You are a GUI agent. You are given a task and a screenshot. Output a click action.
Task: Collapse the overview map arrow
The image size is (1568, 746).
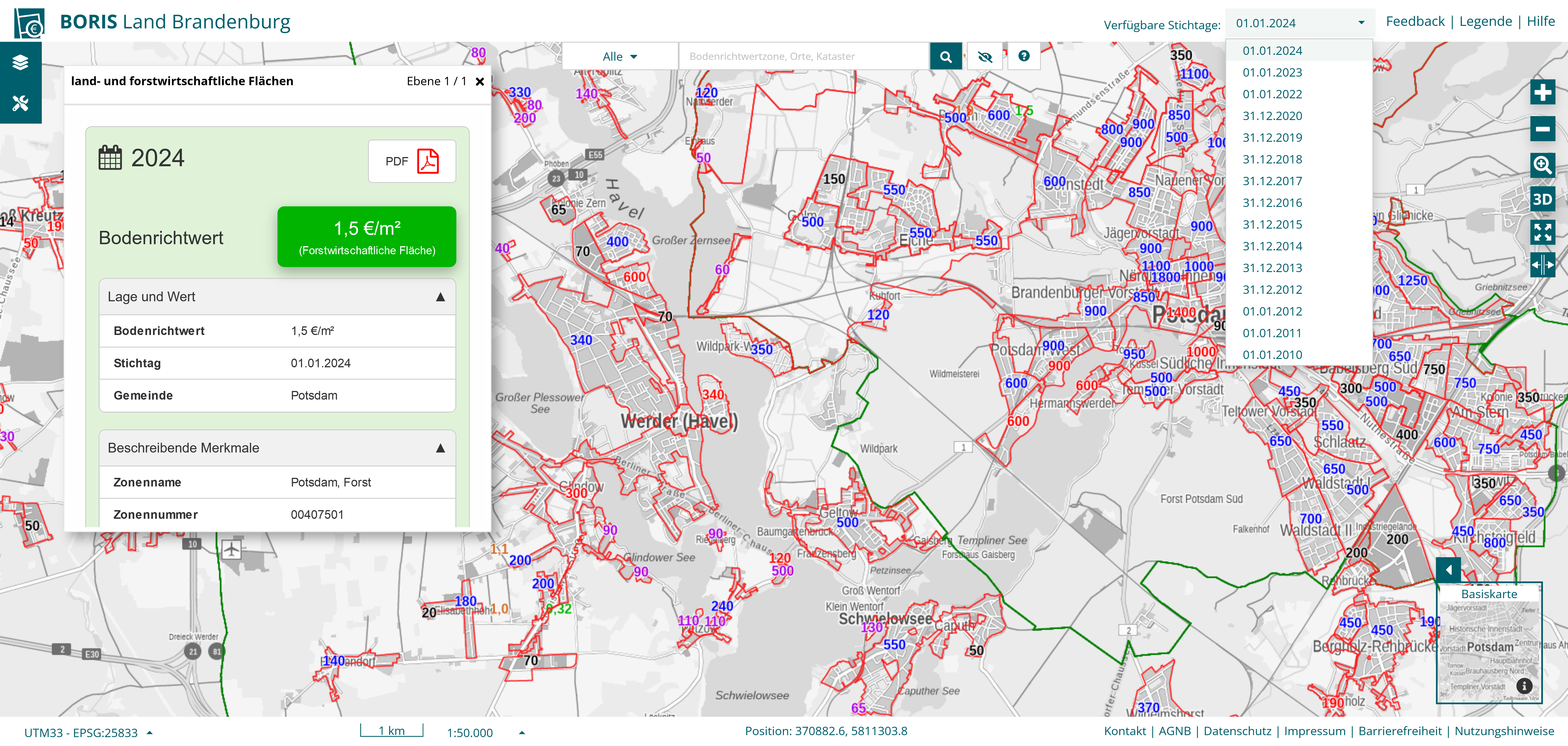[1448, 570]
